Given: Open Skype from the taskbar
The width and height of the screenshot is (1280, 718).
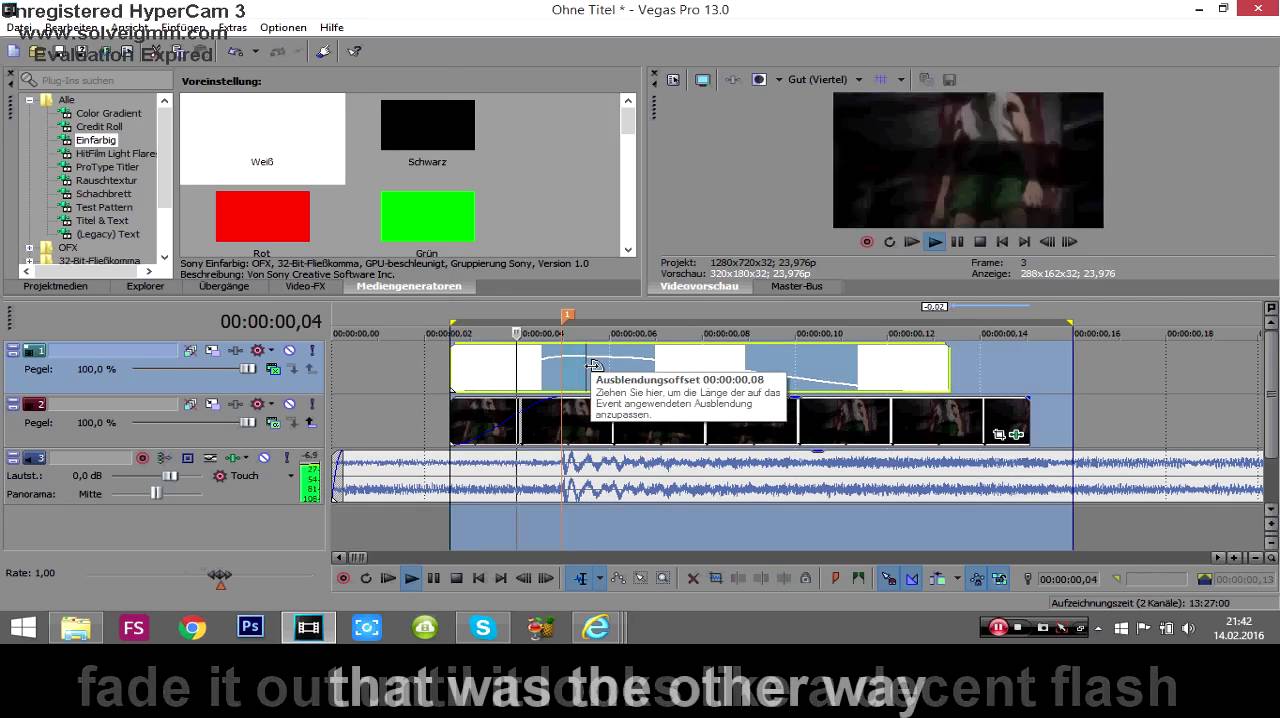Looking at the screenshot, I should pos(483,628).
